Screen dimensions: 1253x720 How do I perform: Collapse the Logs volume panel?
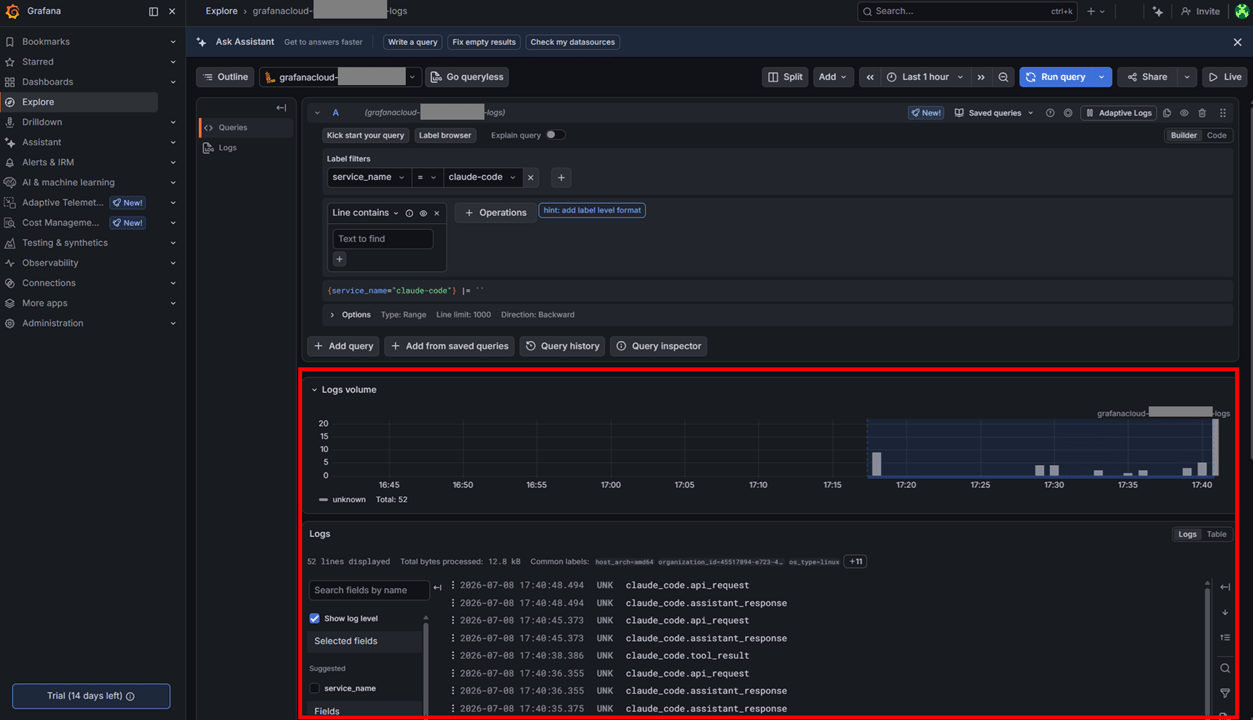pos(314,390)
